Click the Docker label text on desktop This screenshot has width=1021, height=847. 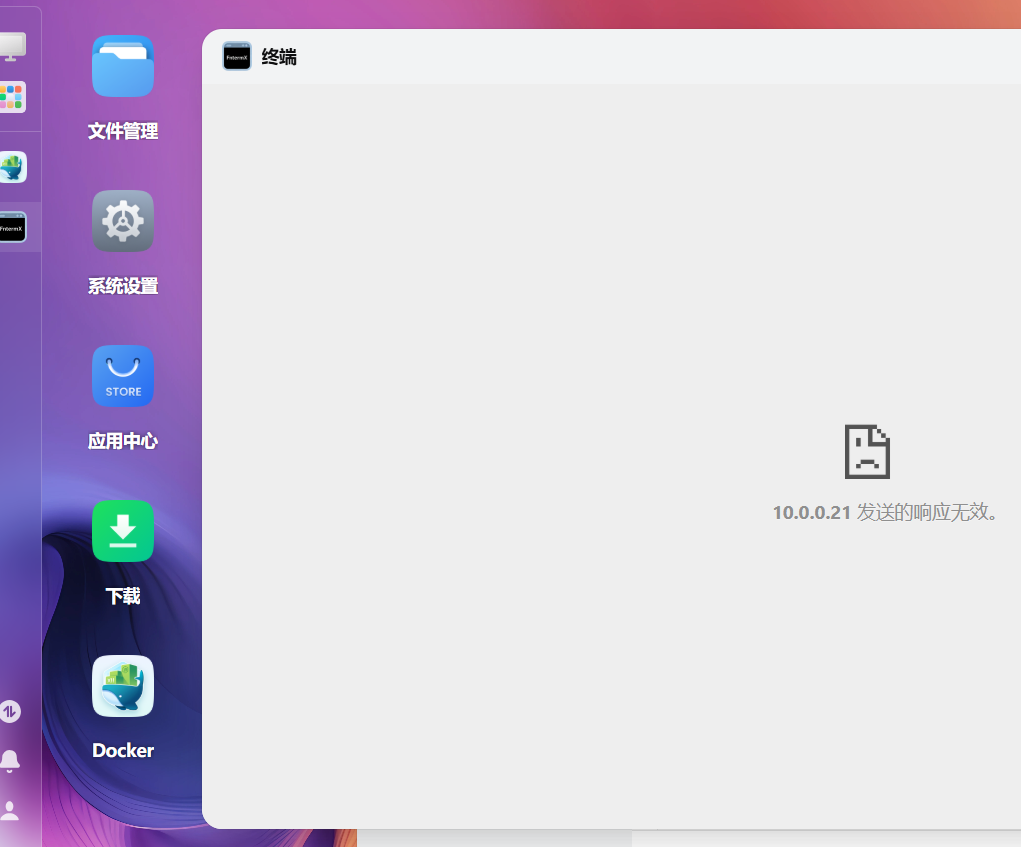pyautogui.click(x=123, y=751)
